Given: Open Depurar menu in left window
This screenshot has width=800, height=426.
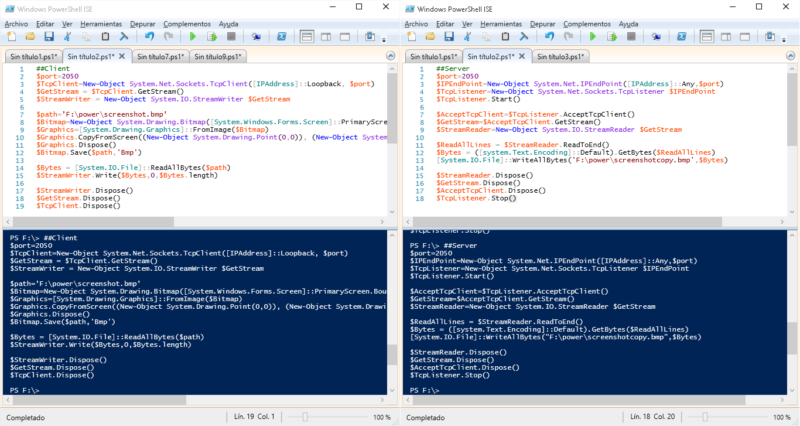Looking at the screenshot, I should (x=142, y=24).
